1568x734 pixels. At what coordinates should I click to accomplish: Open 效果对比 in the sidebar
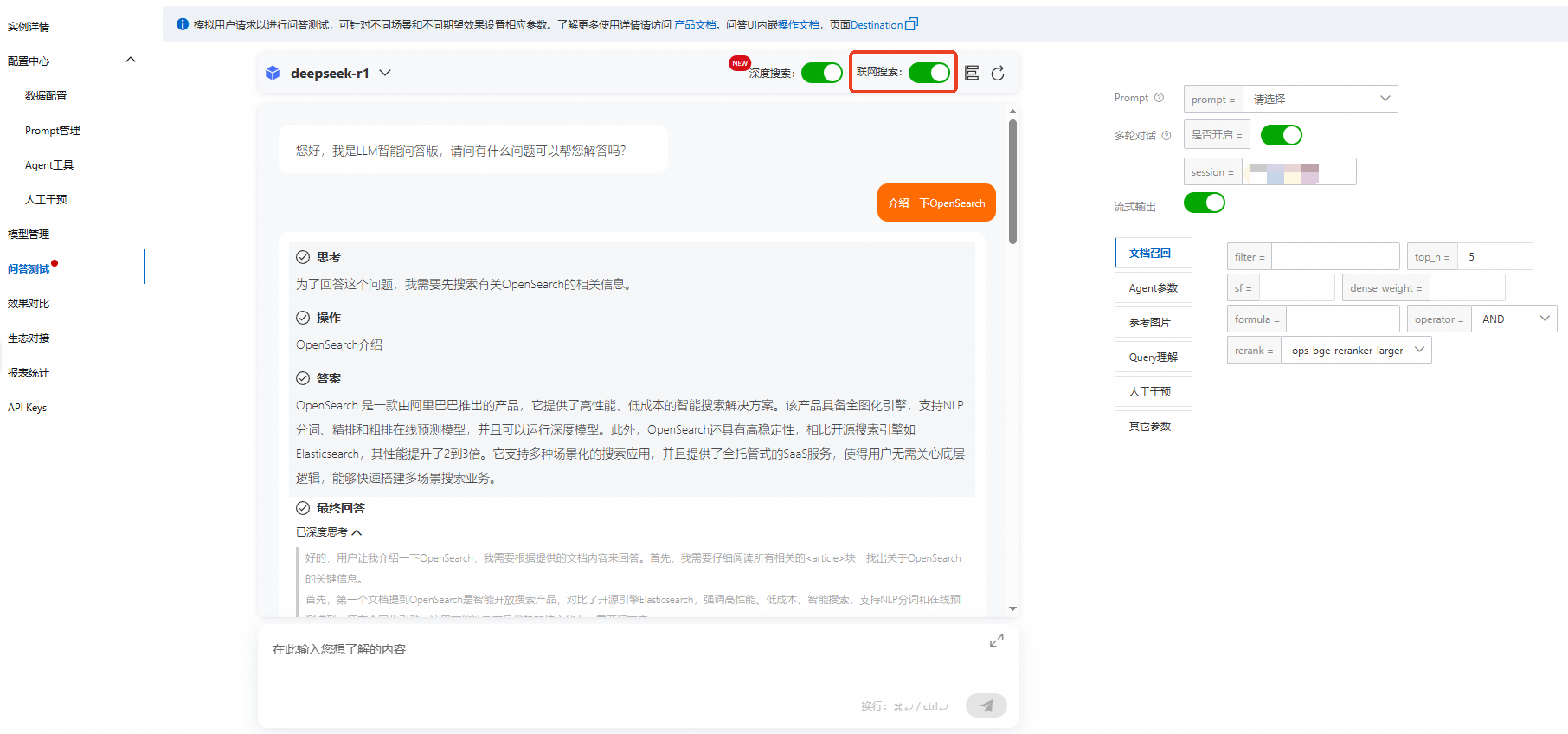tap(29, 304)
